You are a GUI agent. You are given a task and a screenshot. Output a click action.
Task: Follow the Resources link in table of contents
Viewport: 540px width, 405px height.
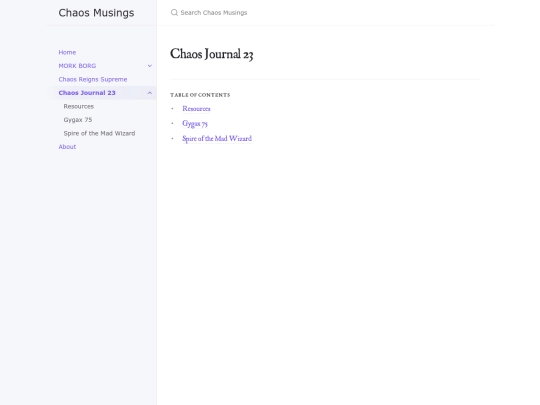tap(196, 108)
